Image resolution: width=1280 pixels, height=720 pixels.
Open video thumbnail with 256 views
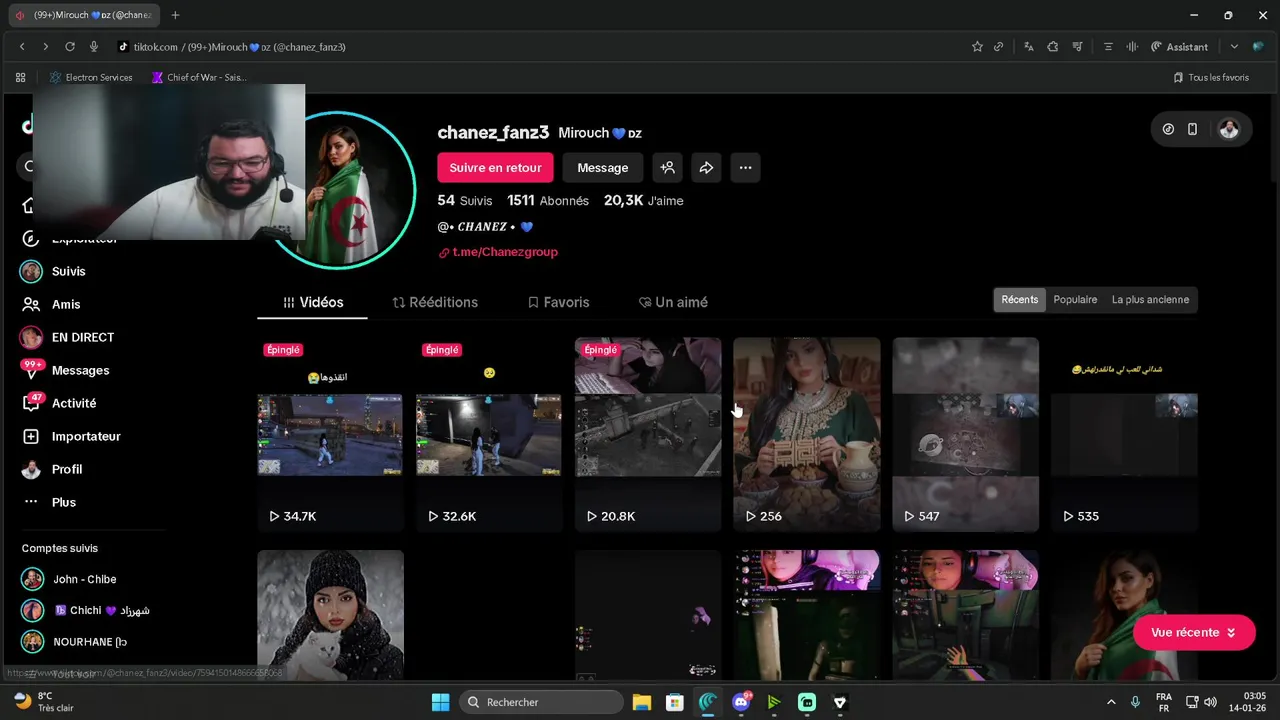tap(807, 434)
